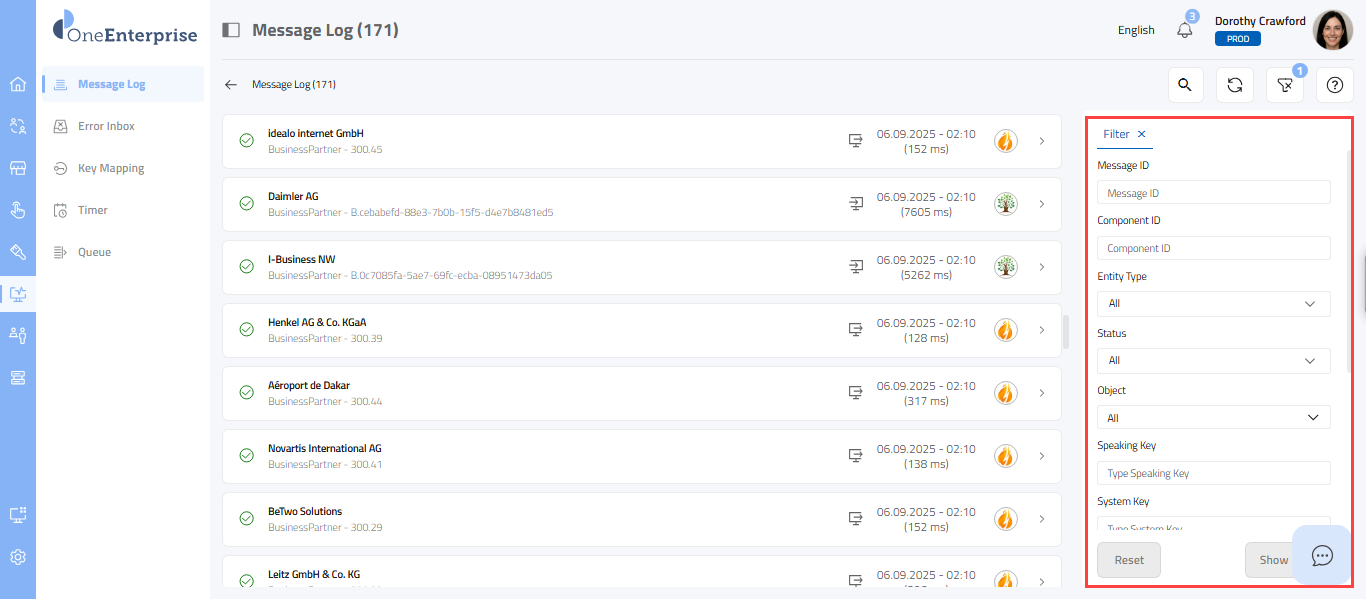Close the Filter tab
1366x599 pixels.
pyautogui.click(x=1142, y=134)
